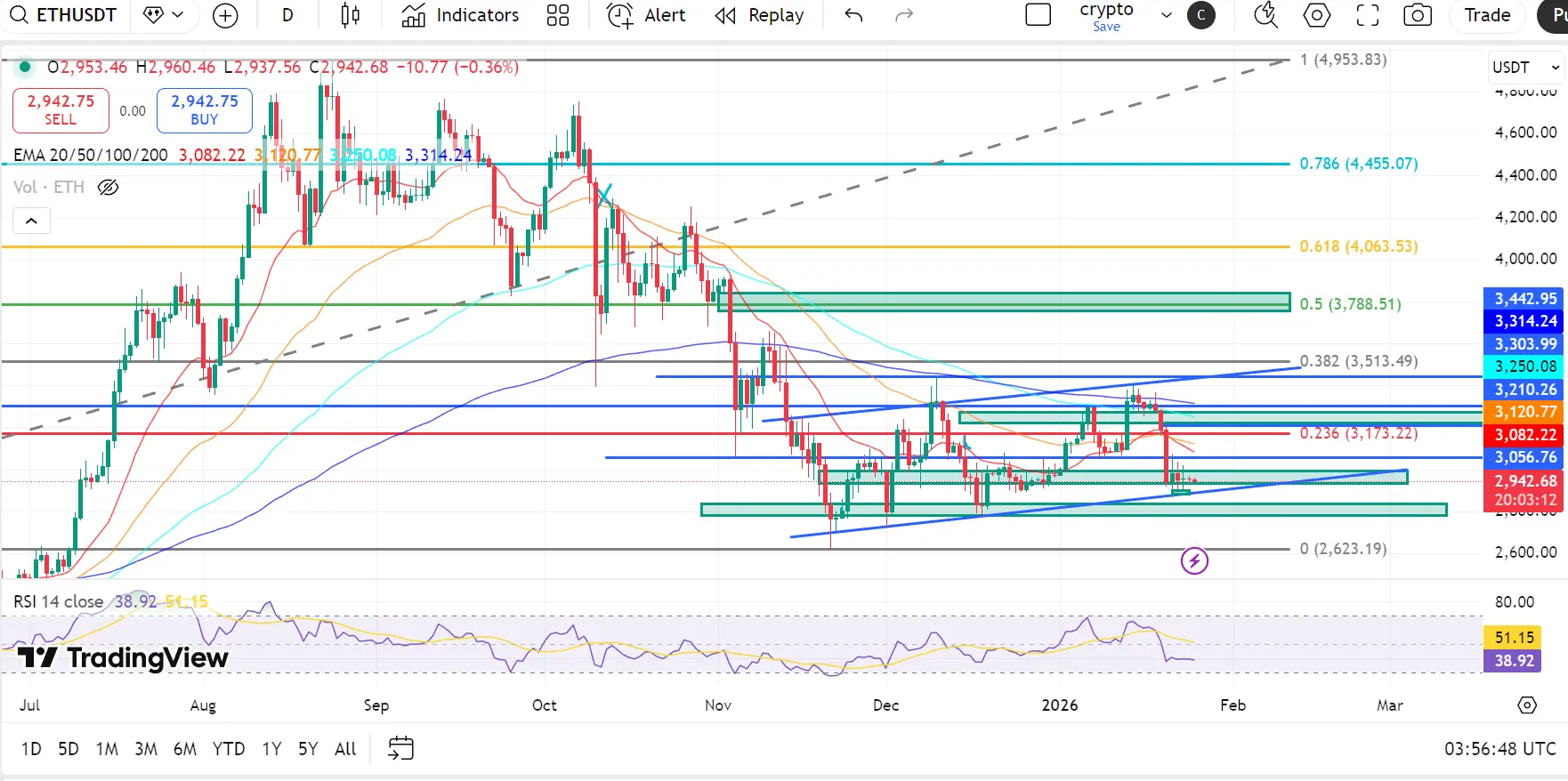Open the Indicators menu
This screenshot has width=1568, height=781.
pyautogui.click(x=460, y=15)
